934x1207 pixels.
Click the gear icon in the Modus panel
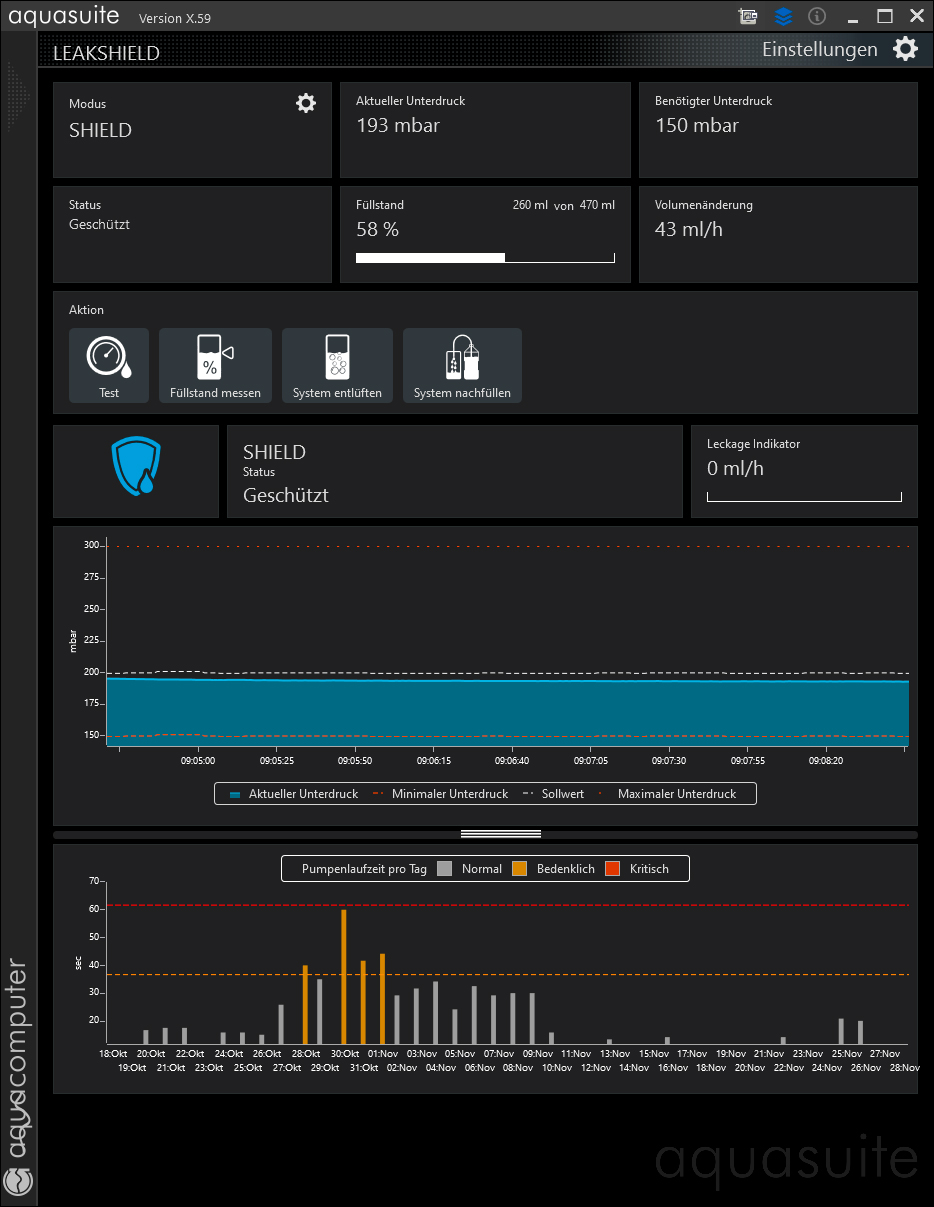[306, 103]
